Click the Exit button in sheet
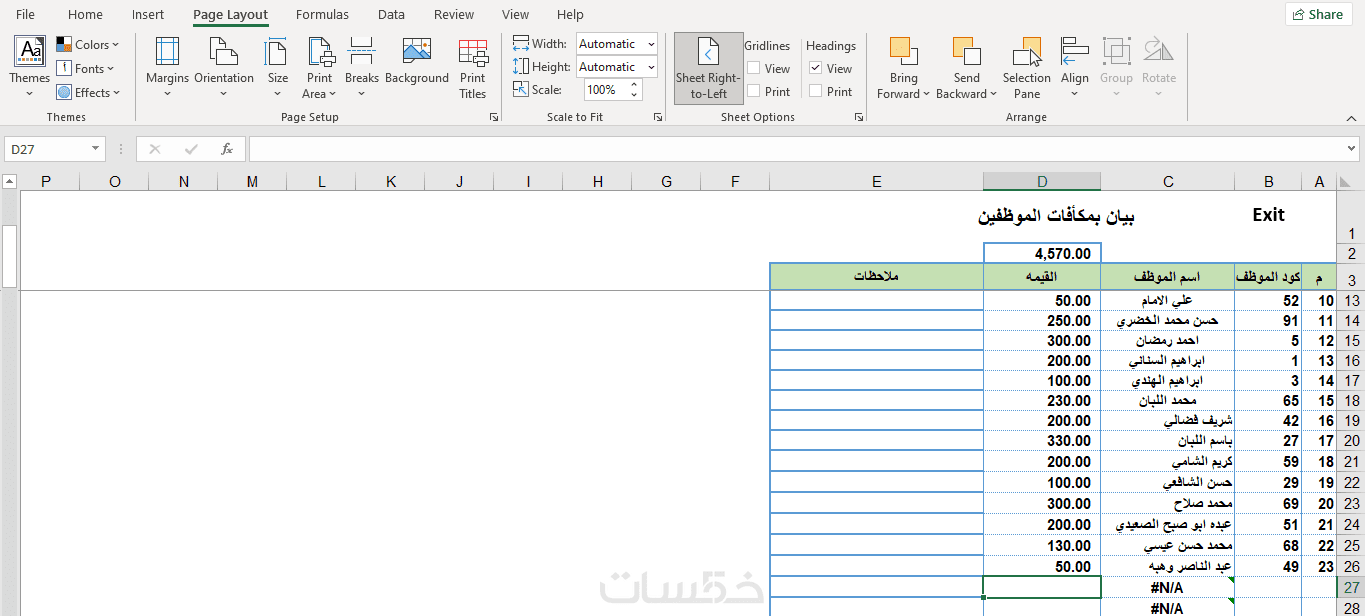Screen dimensions: 1365x616 (x=1268, y=215)
